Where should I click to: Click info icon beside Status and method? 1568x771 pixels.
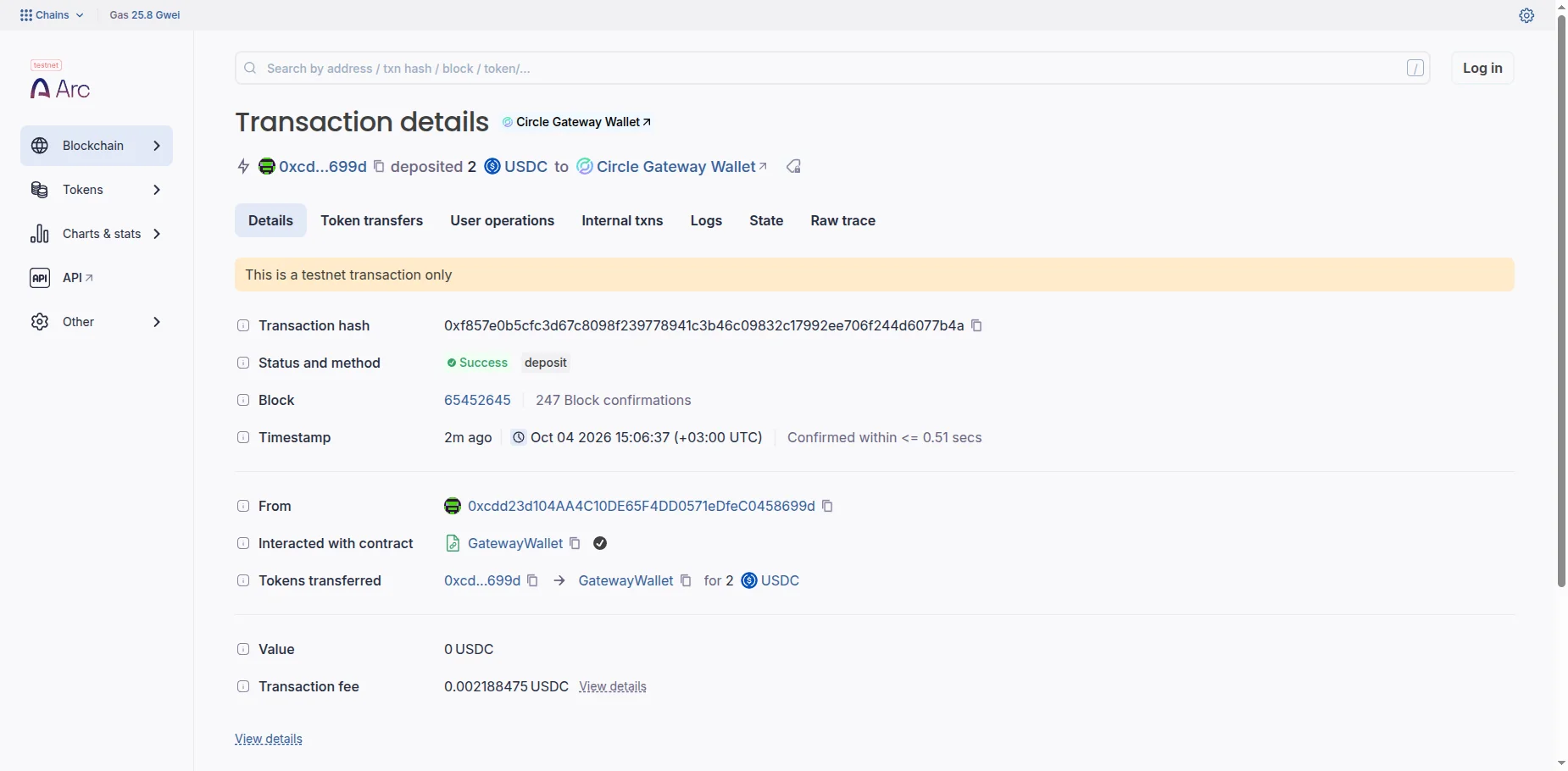243,363
